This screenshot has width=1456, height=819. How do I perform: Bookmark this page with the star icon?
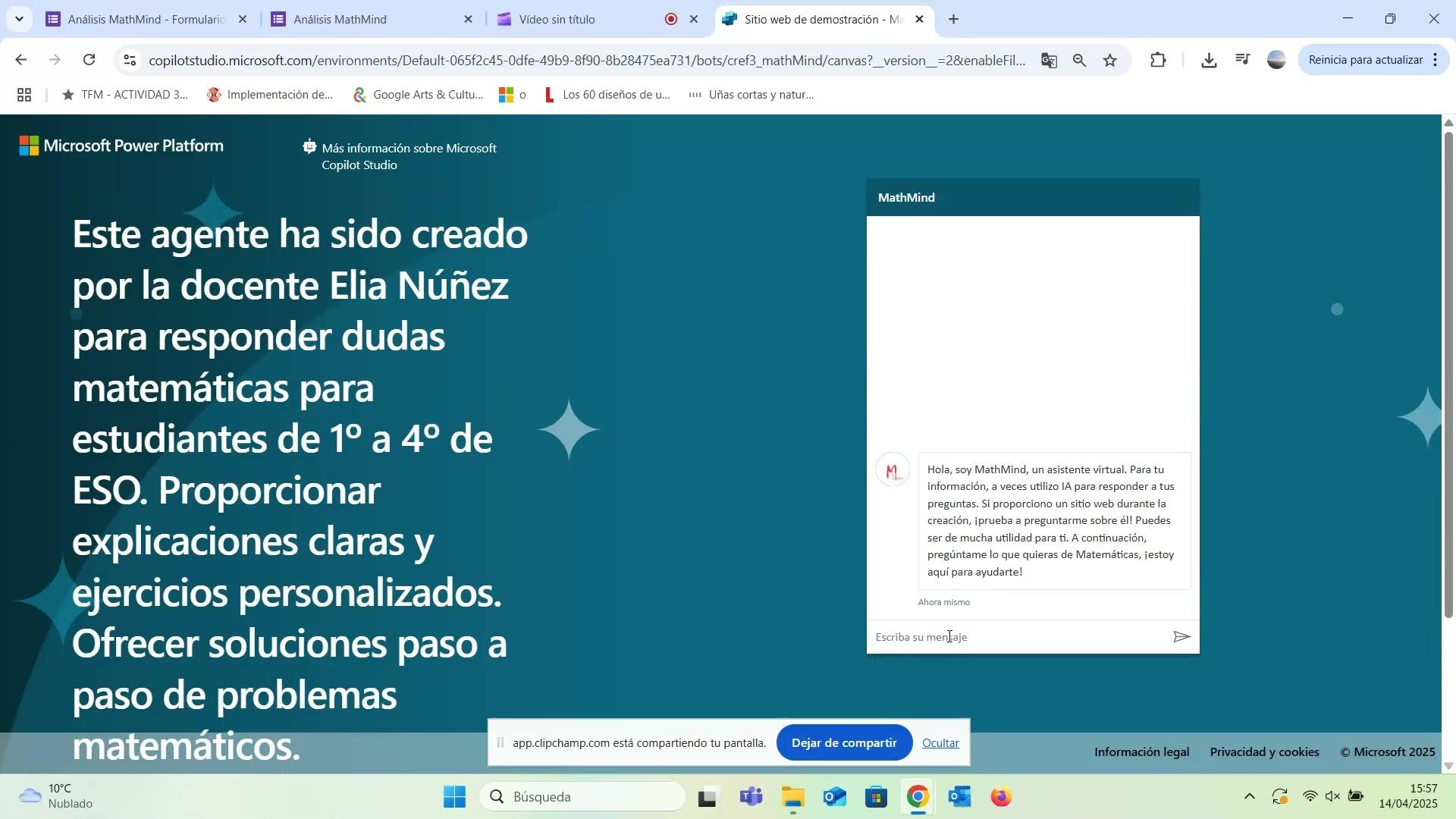[x=1110, y=61]
